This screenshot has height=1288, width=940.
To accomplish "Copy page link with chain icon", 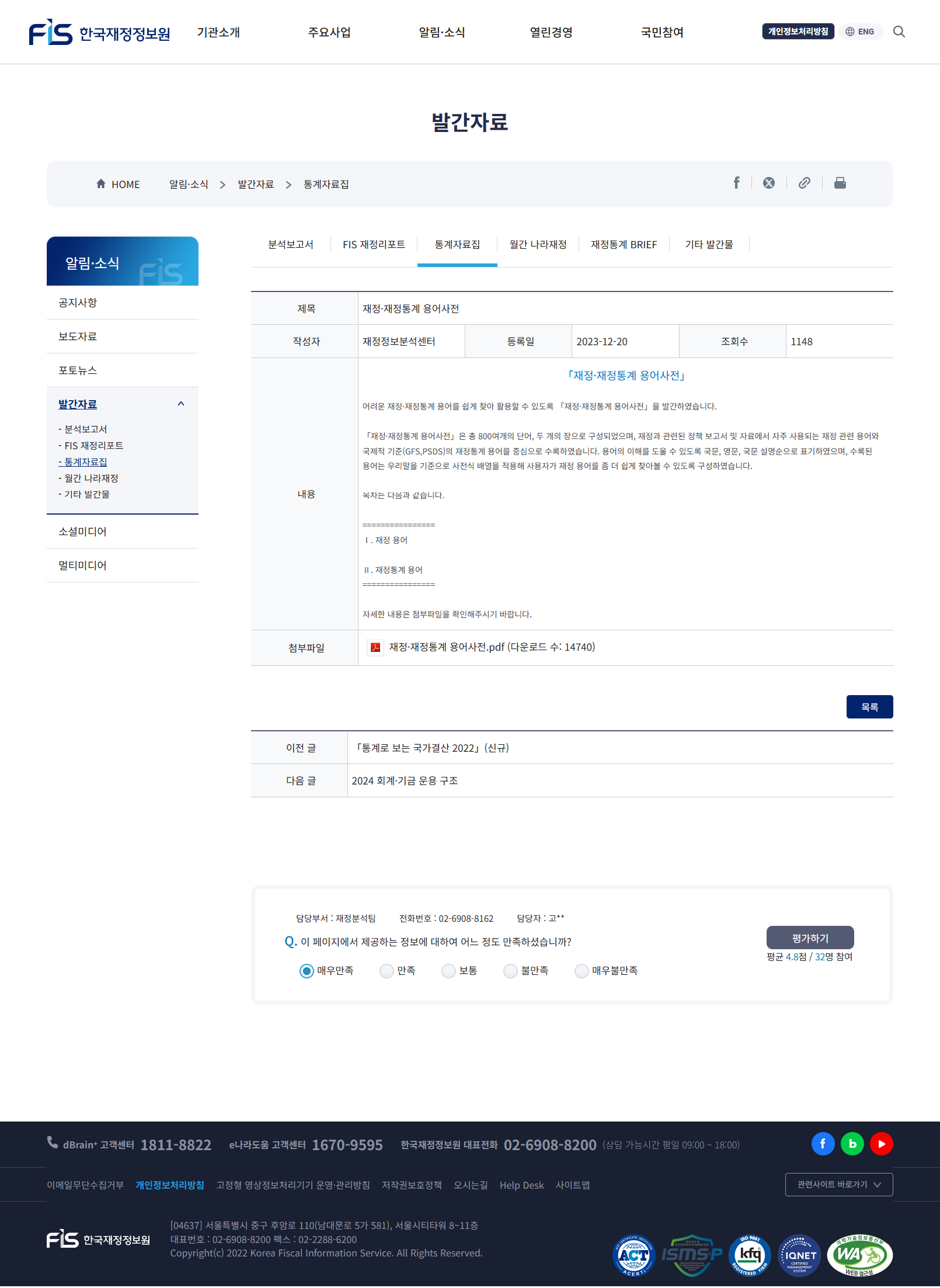I will (x=804, y=183).
